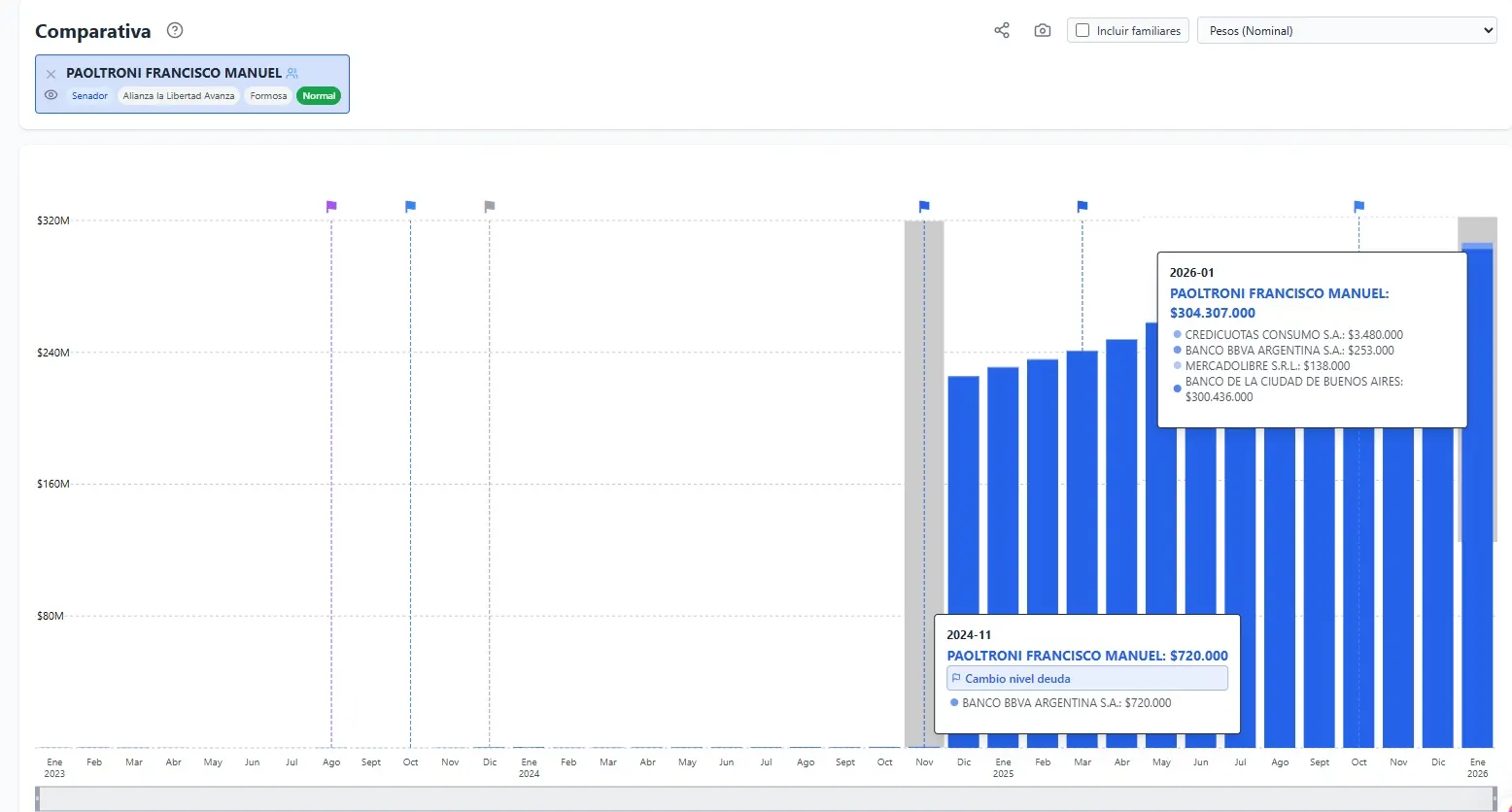This screenshot has width=1512, height=812.
Task: Take a chart screenshot with camera icon
Action: [1043, 31]
